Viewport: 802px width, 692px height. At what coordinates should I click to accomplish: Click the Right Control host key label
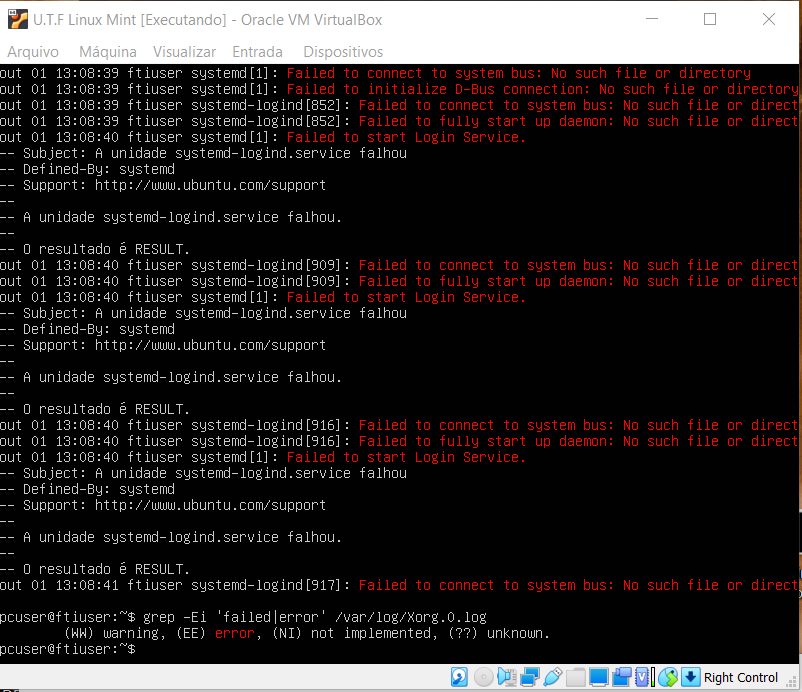click(741, 678)
